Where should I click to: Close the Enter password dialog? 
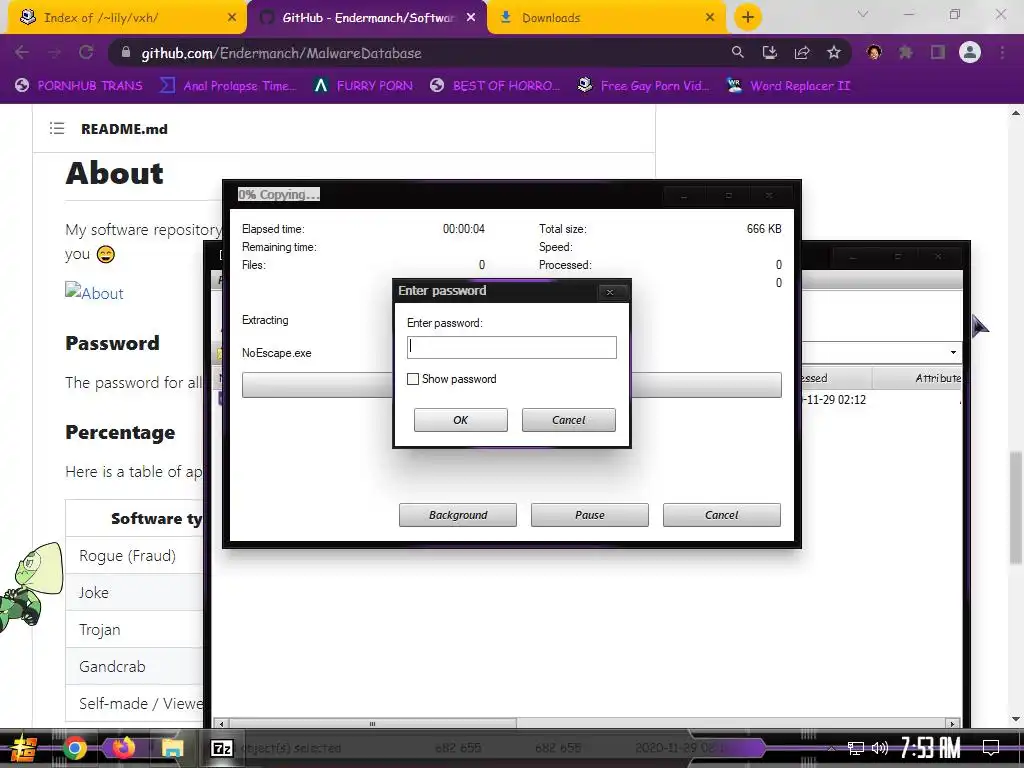pos(609,292)
